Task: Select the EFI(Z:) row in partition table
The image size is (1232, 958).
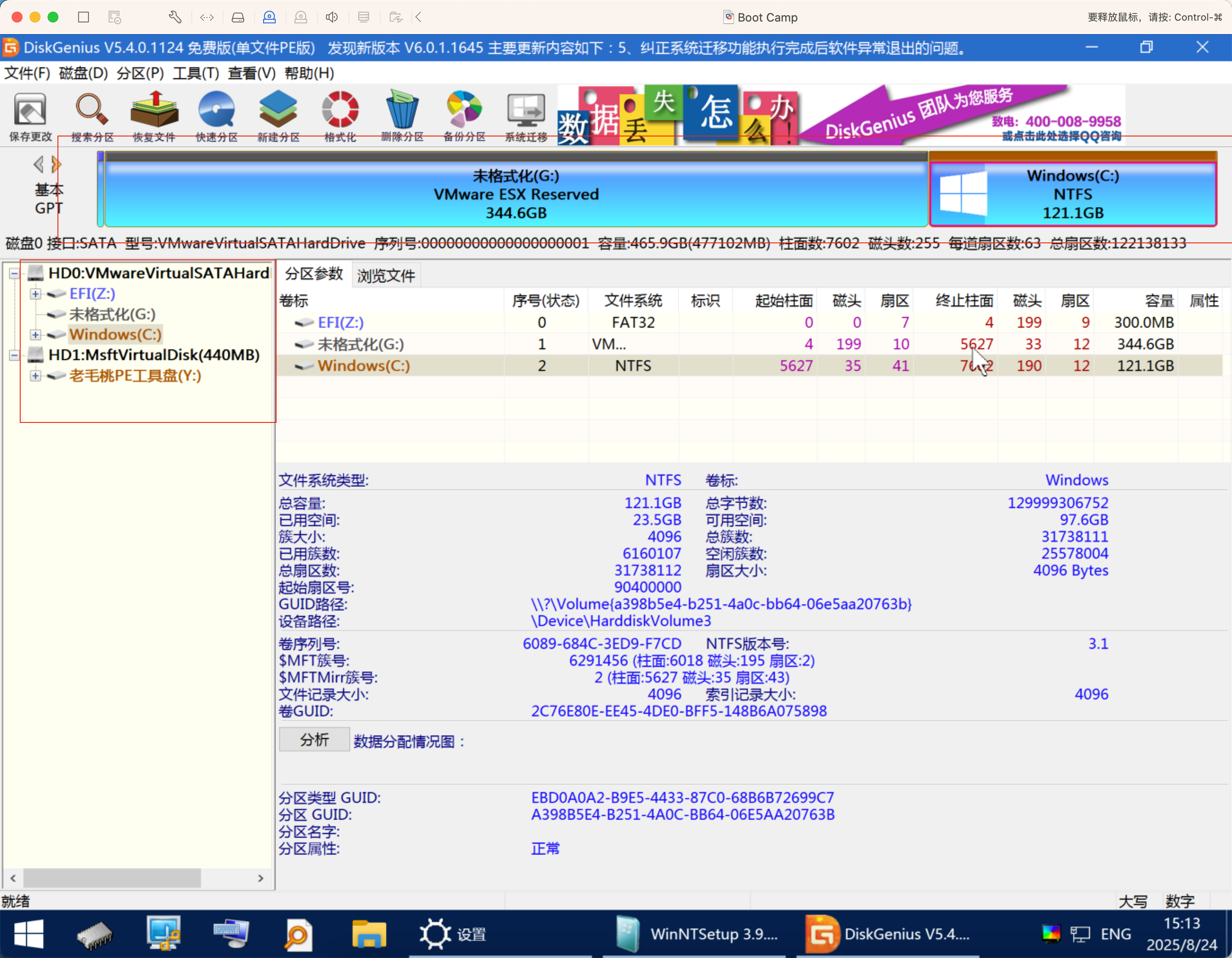Action: click(x=749, y=322)
